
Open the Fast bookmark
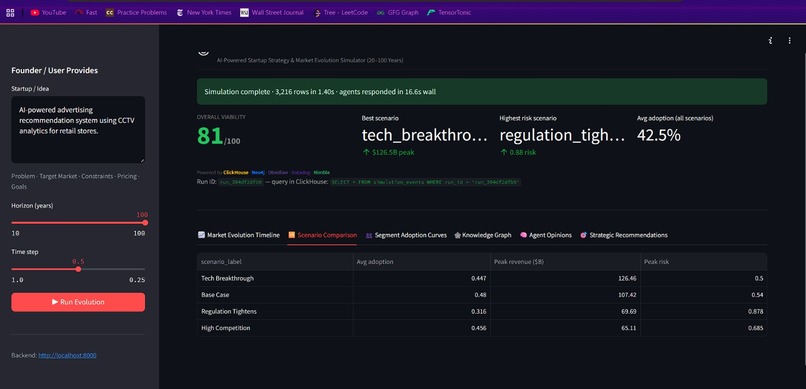point(86,12)
